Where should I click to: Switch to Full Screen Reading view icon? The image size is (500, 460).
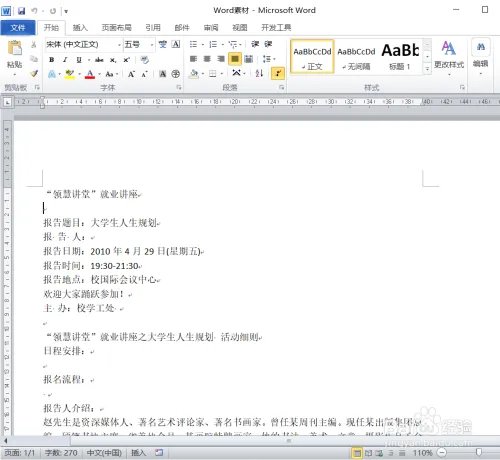[368, 453]
